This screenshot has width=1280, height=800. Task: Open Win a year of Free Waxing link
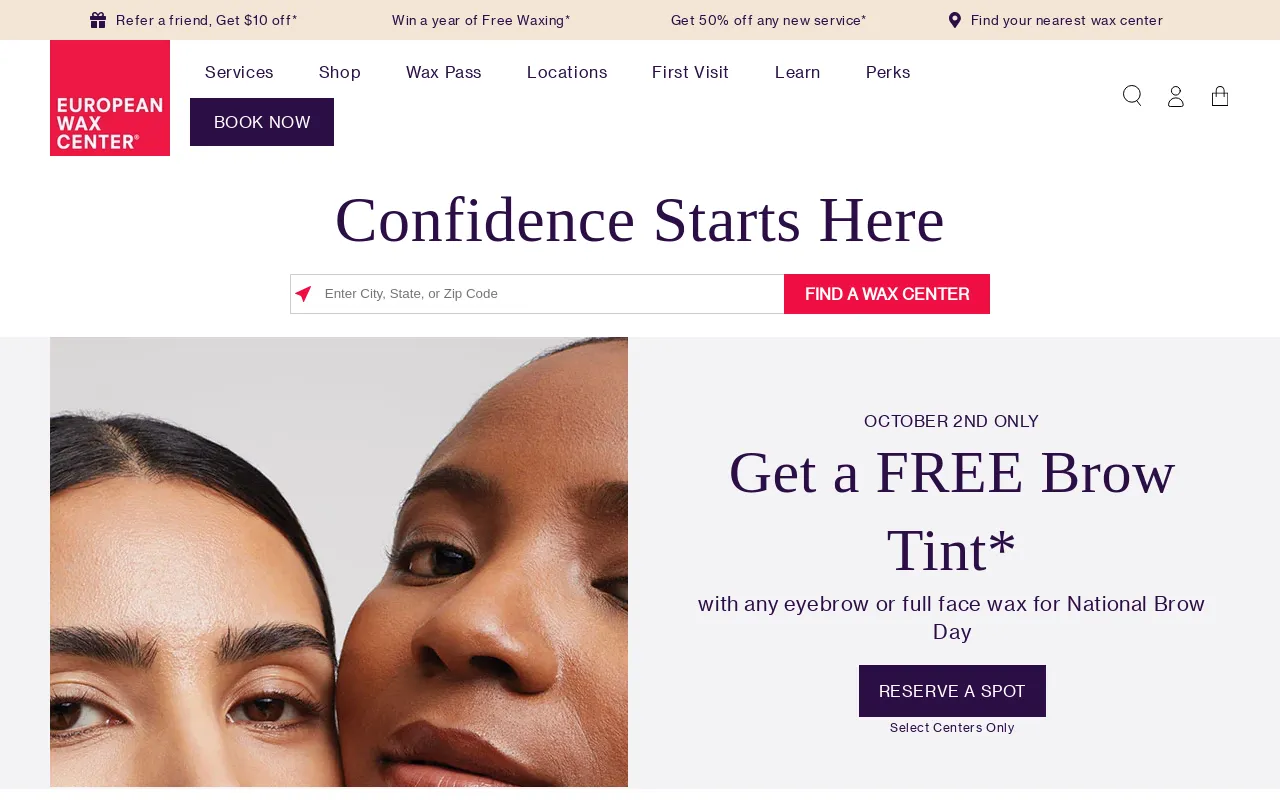pos(481,20)
